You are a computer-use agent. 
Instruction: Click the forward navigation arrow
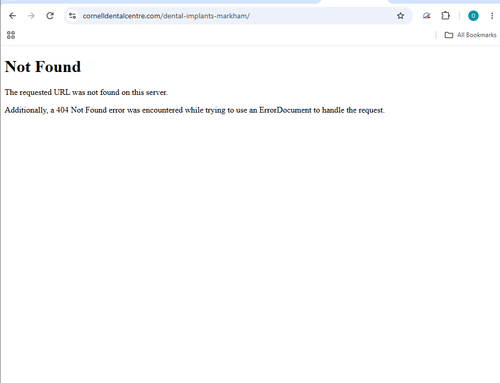[31, 16]
